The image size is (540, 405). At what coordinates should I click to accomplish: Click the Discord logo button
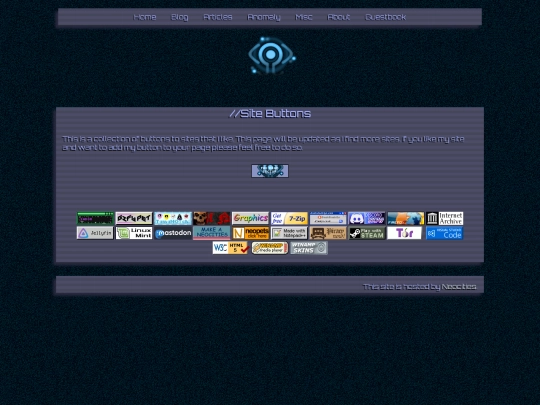click(x=367, y=218)
